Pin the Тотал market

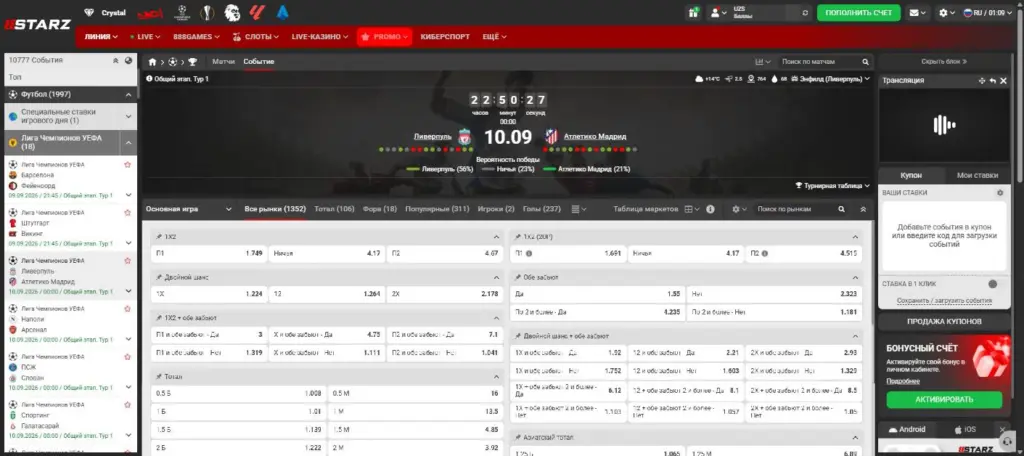159,376
